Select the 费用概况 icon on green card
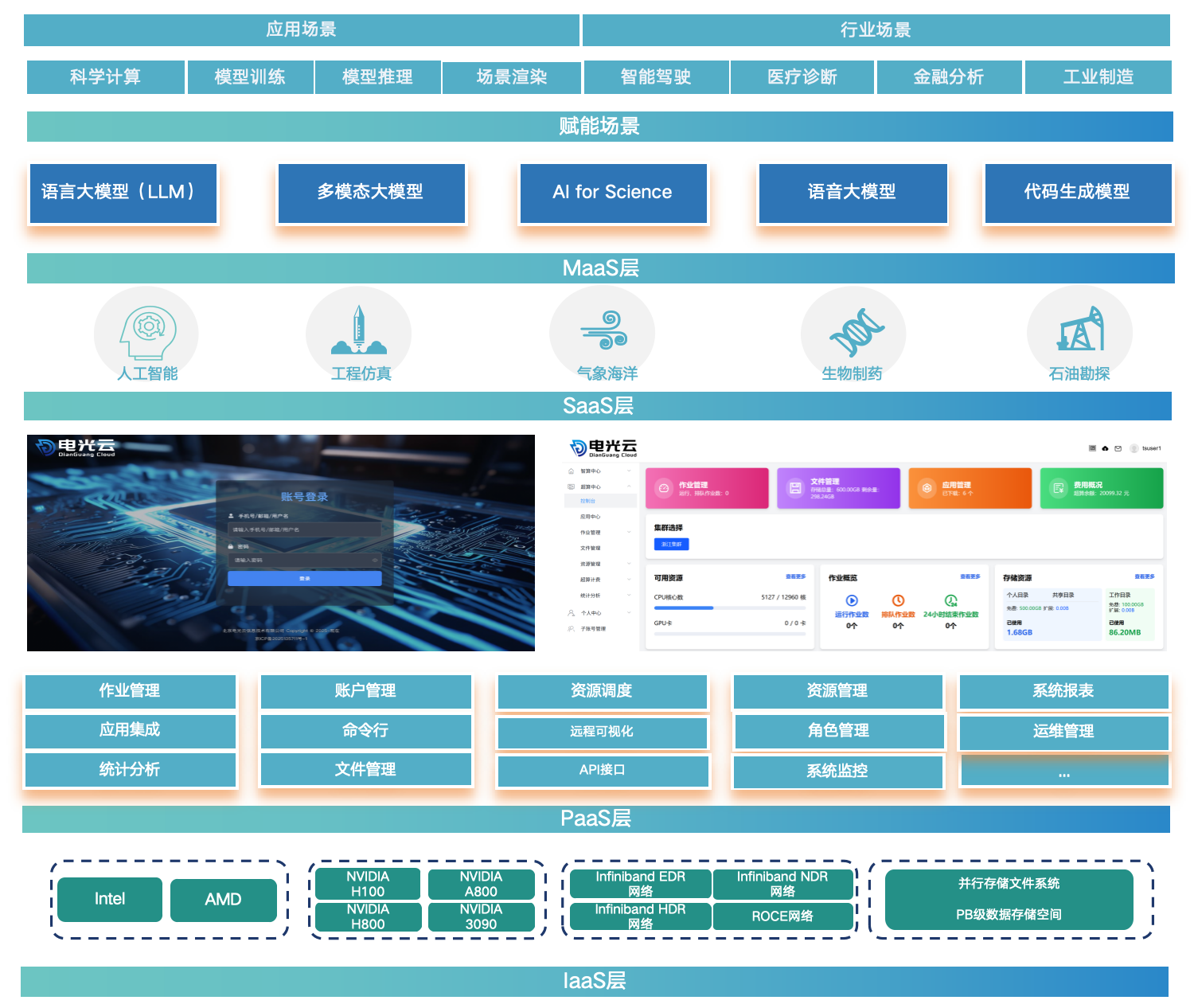The image size is (1194, 1008). tap(1058, 488)
